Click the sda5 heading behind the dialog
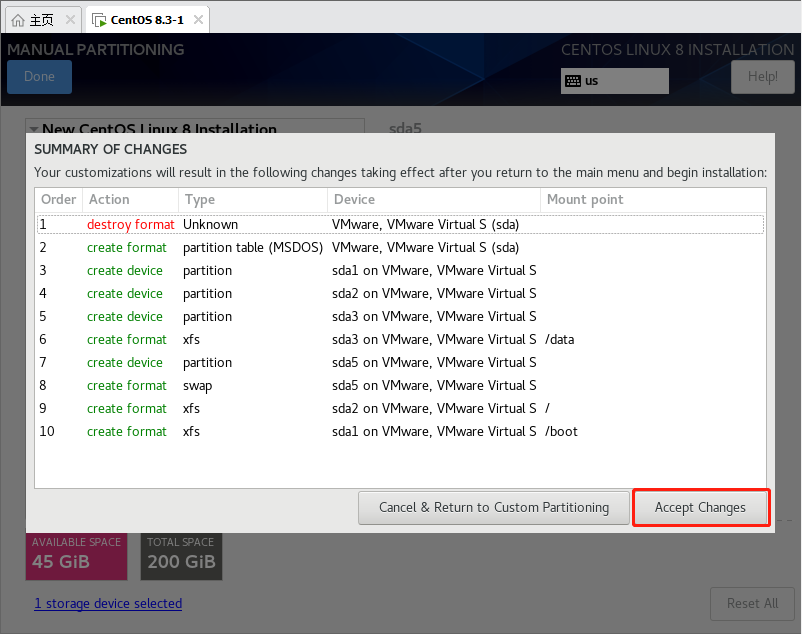The height and width of the screenshot is (634, 802). [x=405, y=128]
